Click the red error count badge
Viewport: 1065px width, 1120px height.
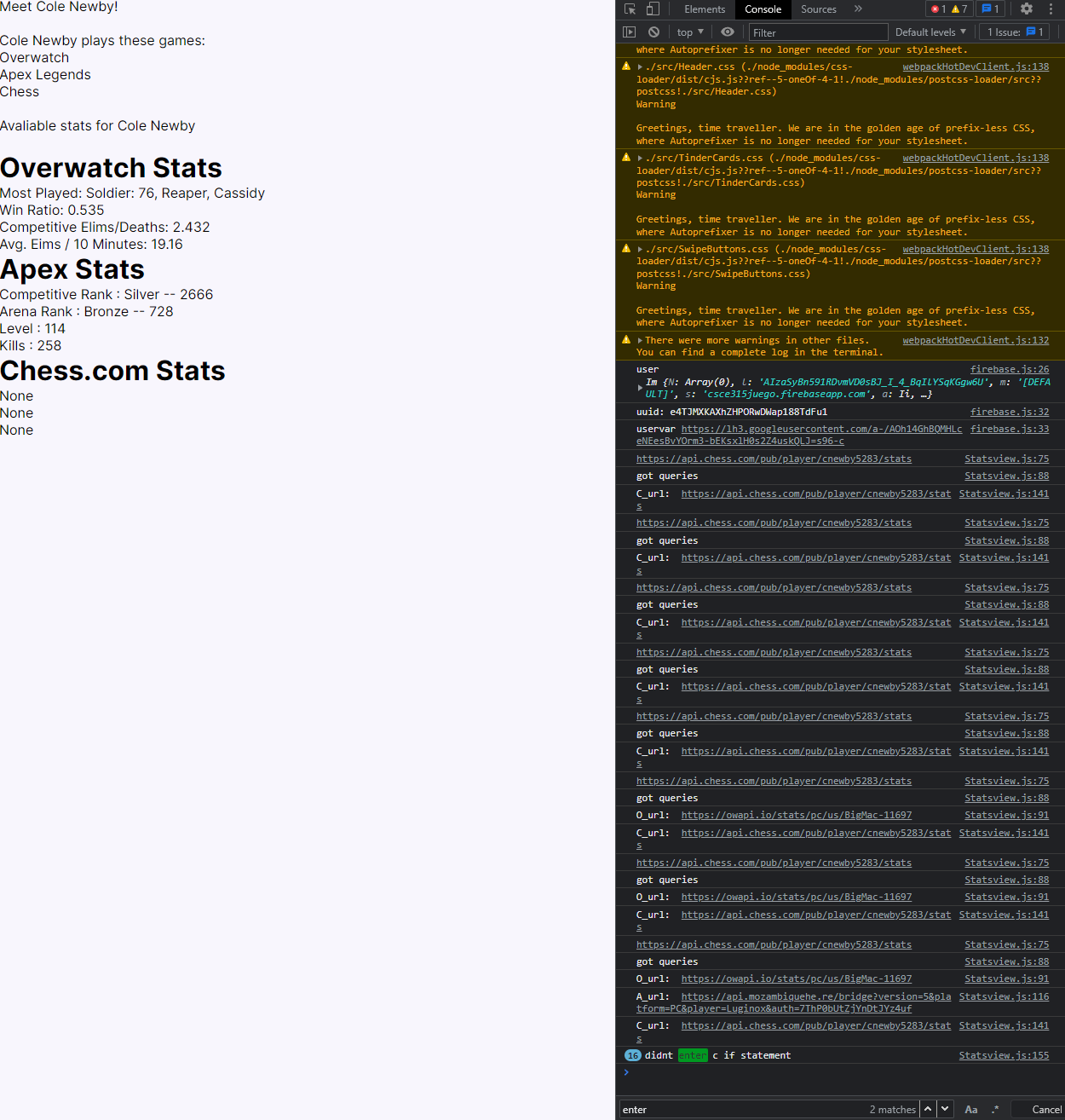(939, 9)
